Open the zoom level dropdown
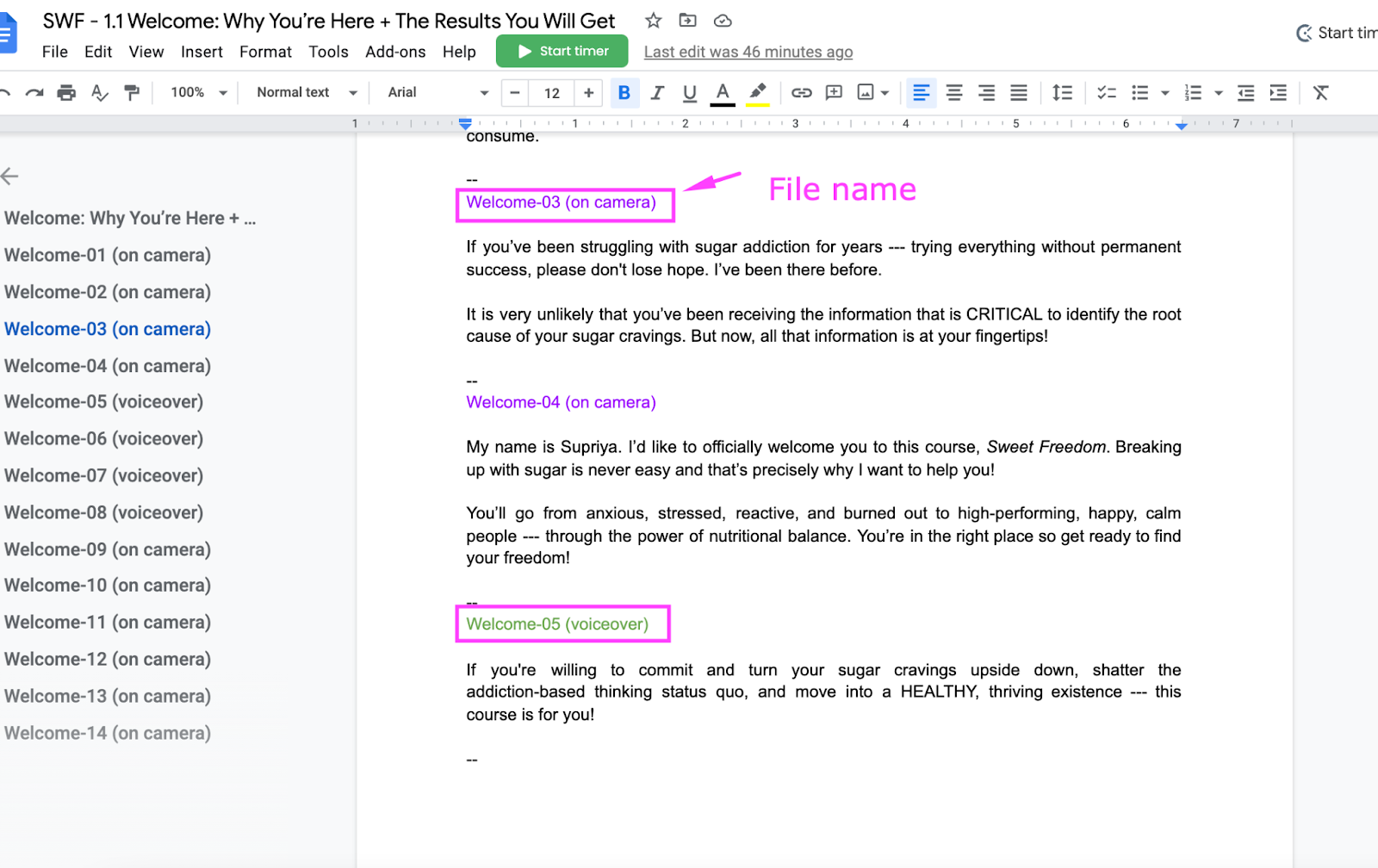 [x=198, y=93]
